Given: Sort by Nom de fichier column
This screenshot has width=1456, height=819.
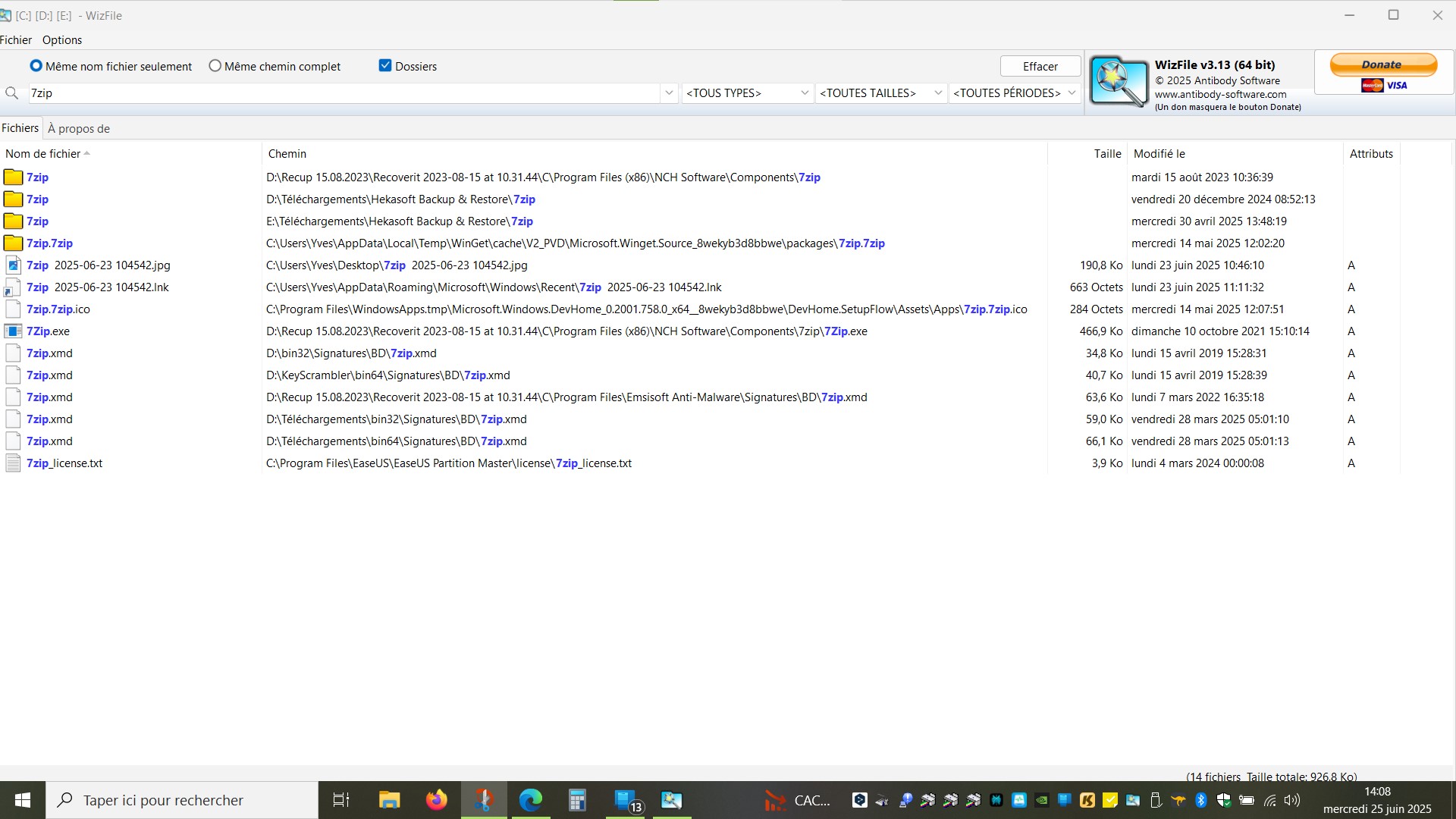Looking at the screenshot, I should click(130, 153).
